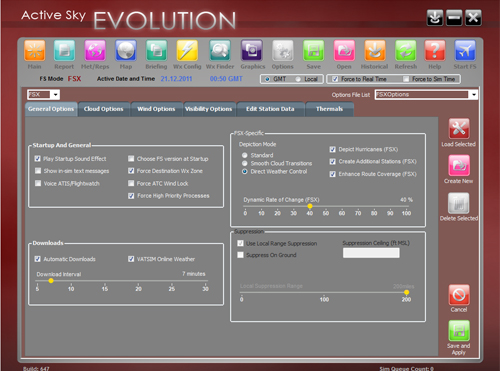The height and width of the screenshot is (371, 500).
Task: Click the Load Selected tools icon
Action: [x=459, y=129]
